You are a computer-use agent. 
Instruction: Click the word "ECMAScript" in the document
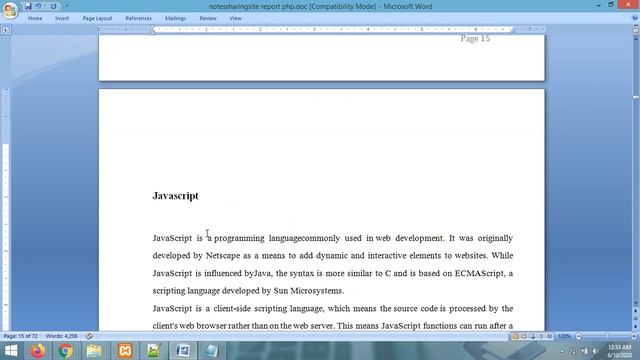(x=479, y=273)
